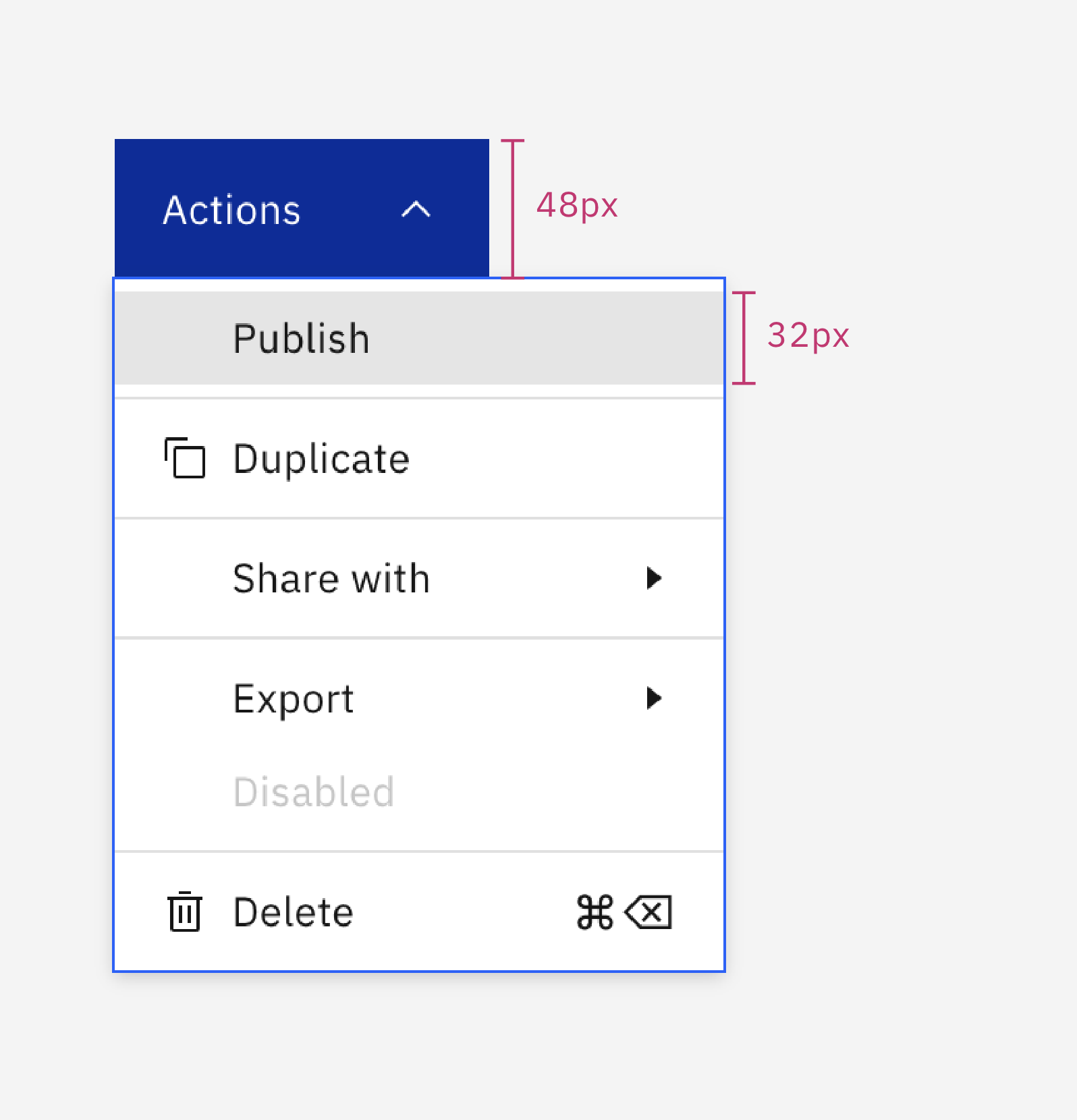
Task: Click the submenu arrow beside Share with
Action: pos(654,578)
